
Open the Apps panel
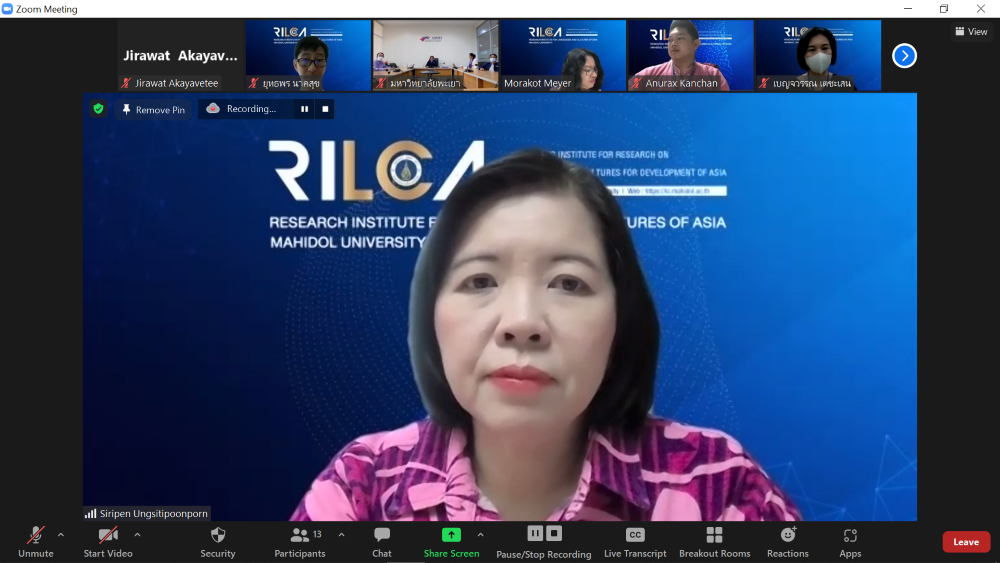pyautogui.click(x=850, y=541)
